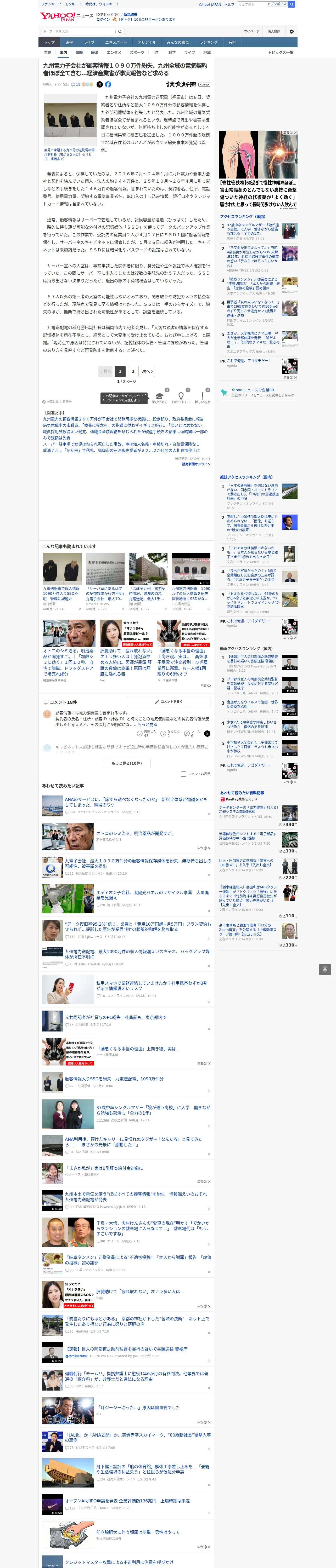Screen dimensions: 336x1568
Task: Open the オープンAIがIPO申請を発表 article
Action: (127, 1501)
